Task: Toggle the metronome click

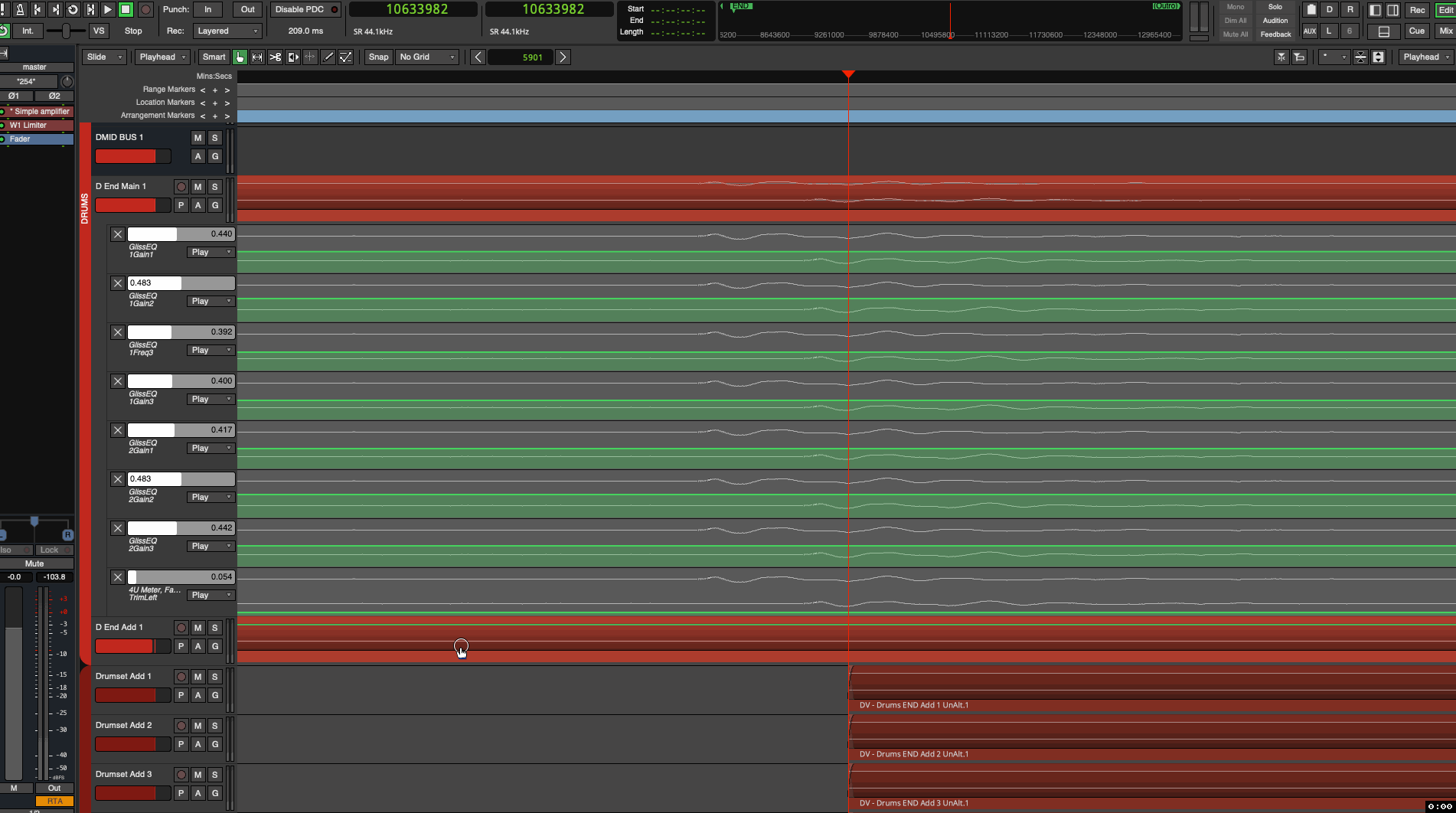Action: coord(20,10)
